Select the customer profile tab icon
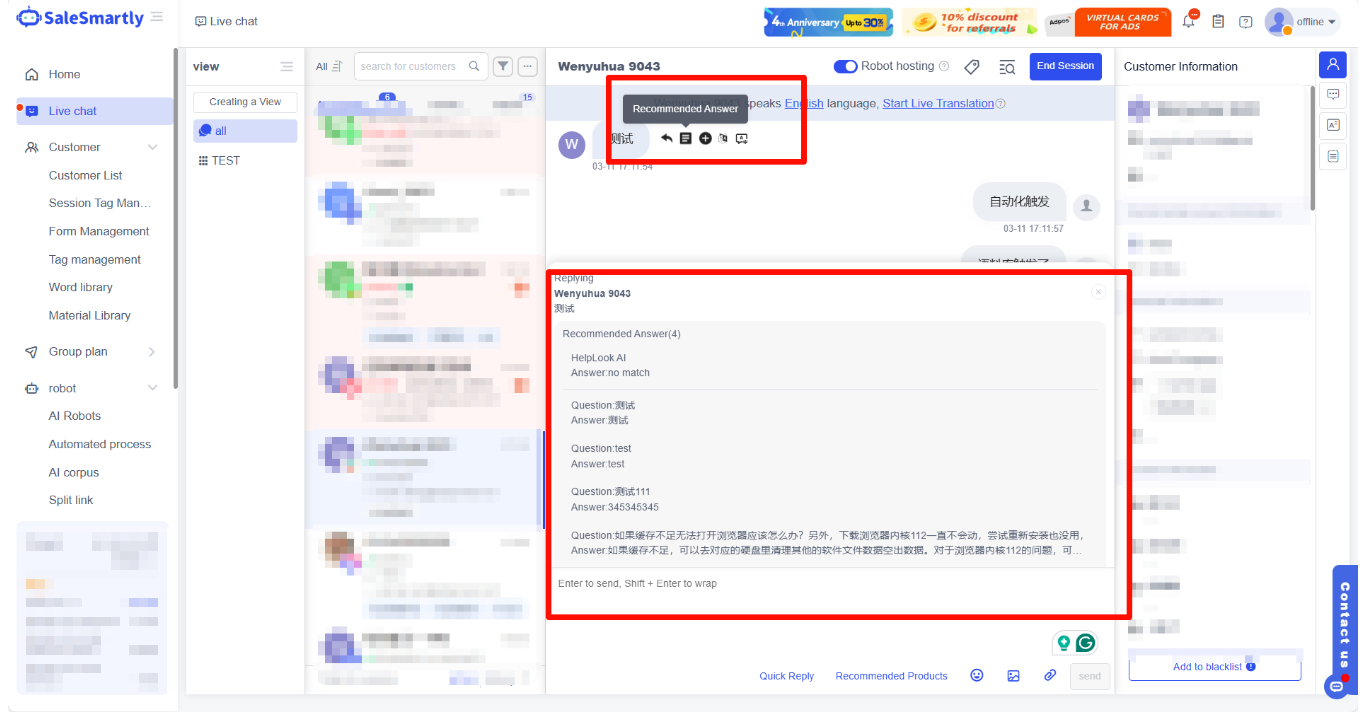This screenshot has width=1364, height=718. [x=1332, y=65]
